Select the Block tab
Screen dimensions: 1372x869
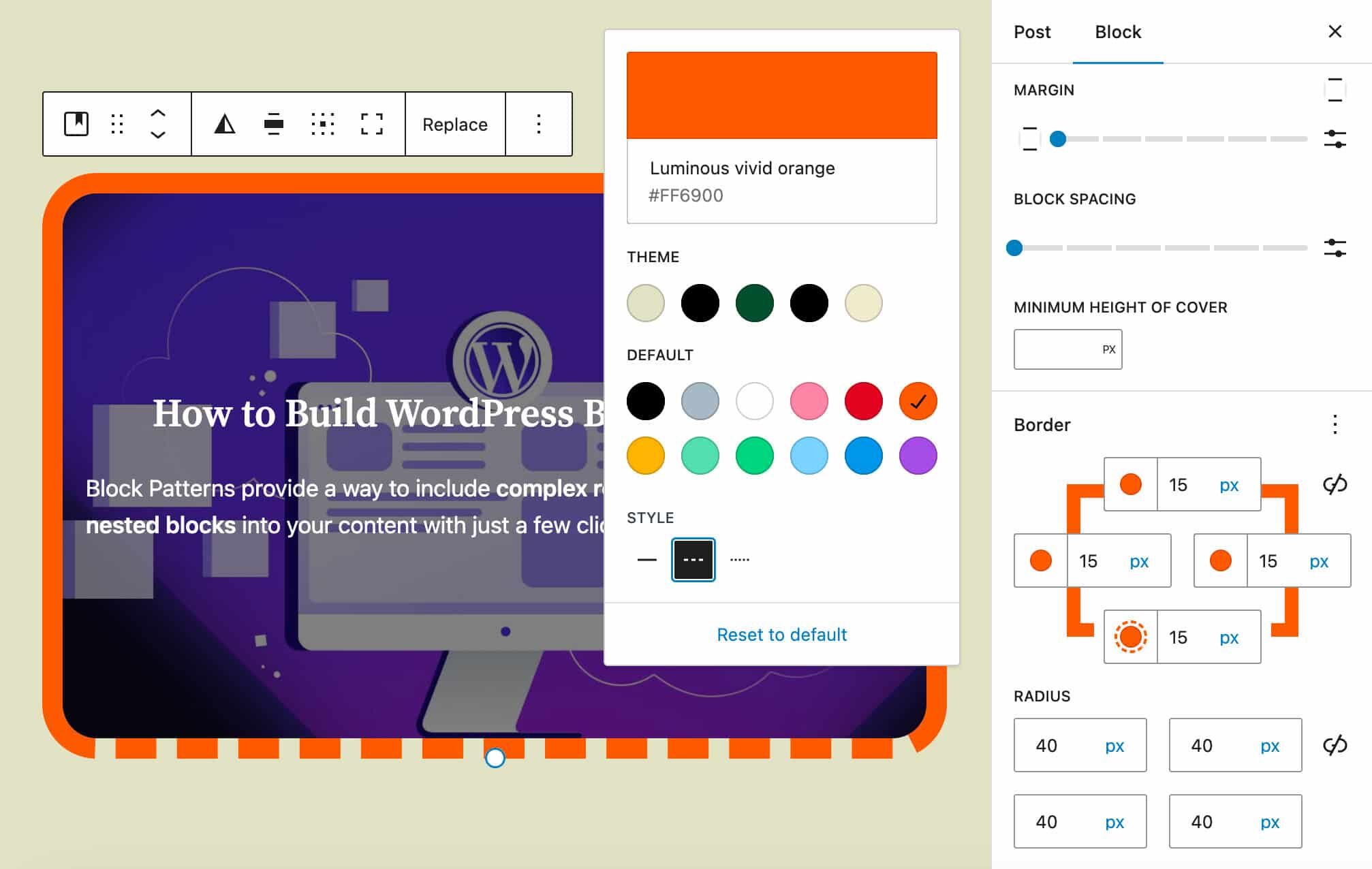tap(1117, 32)
